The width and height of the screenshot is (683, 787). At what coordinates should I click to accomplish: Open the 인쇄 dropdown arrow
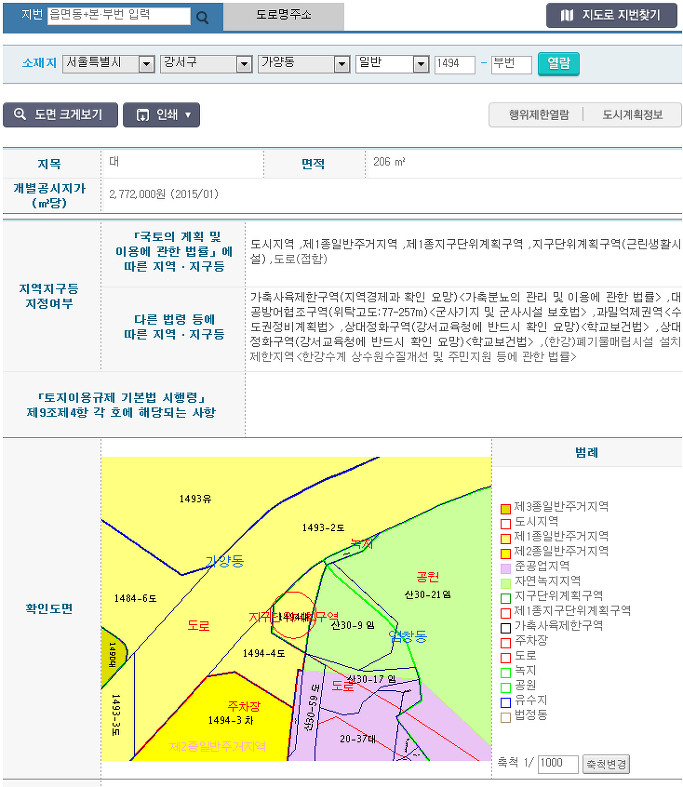(188, 115)
